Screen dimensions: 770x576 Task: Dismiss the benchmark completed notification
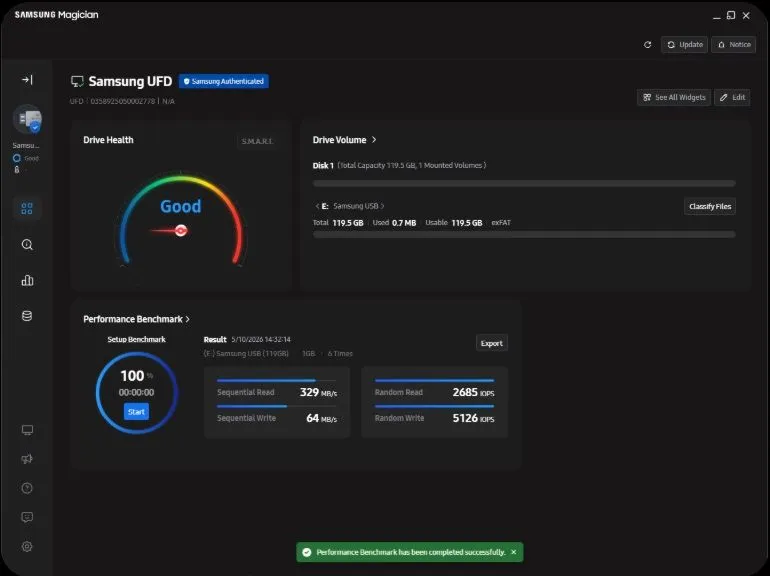(x=514, y=552)
